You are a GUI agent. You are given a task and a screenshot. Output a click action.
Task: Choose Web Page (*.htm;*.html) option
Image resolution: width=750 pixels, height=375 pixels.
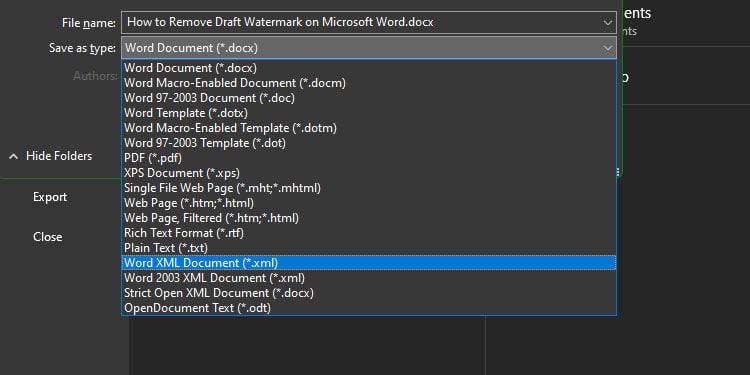click(x=369, y=203)
